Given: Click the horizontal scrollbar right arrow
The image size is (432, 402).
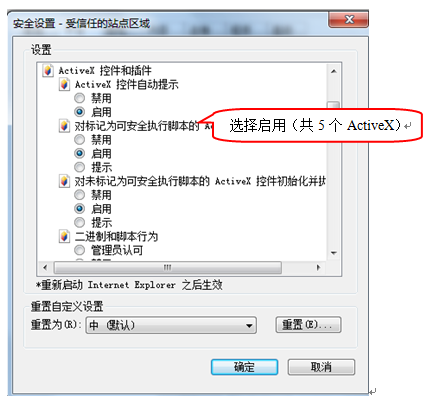Looking at the screenshot, I should (x=318, y=267).
